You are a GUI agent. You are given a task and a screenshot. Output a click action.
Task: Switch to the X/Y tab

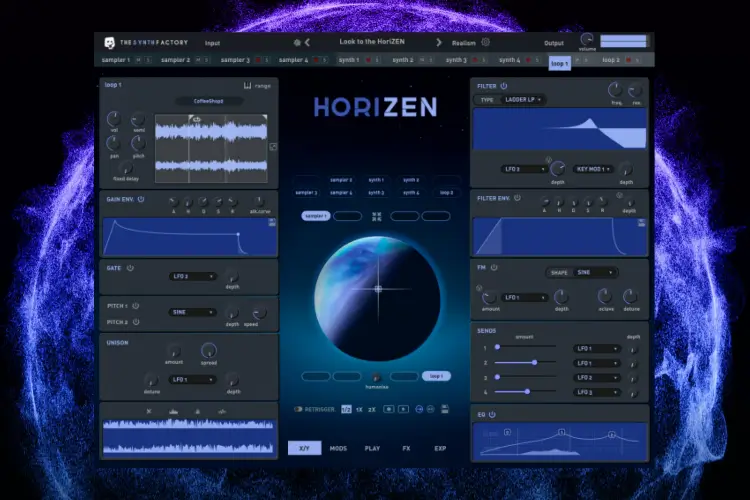click(x=304, y=448)
